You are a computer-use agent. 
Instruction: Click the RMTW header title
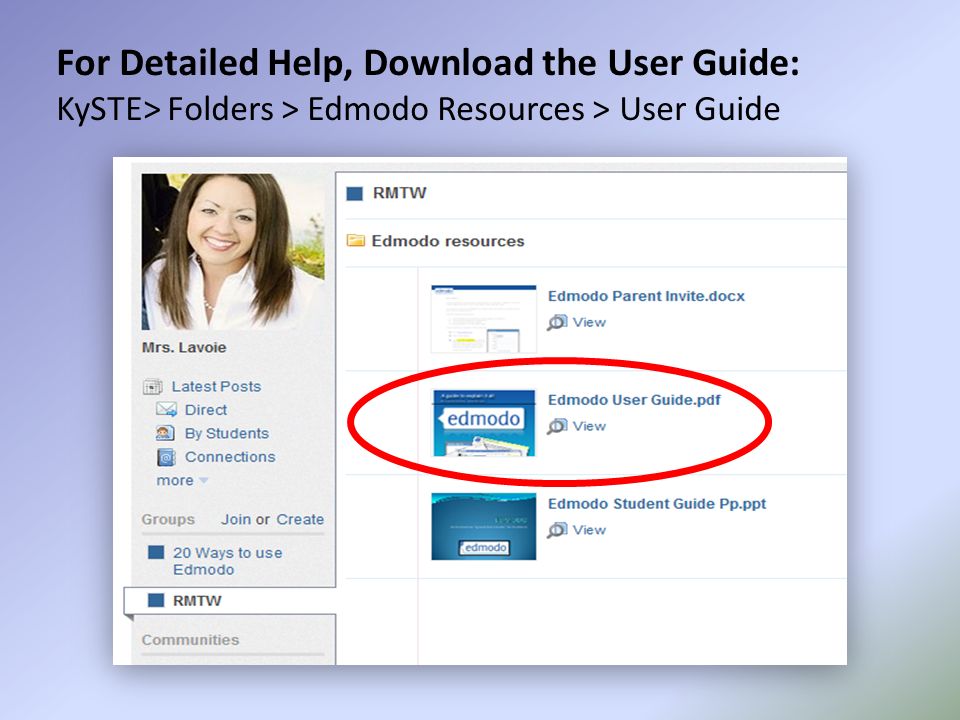pyautogui.click(x=399, y=193)
